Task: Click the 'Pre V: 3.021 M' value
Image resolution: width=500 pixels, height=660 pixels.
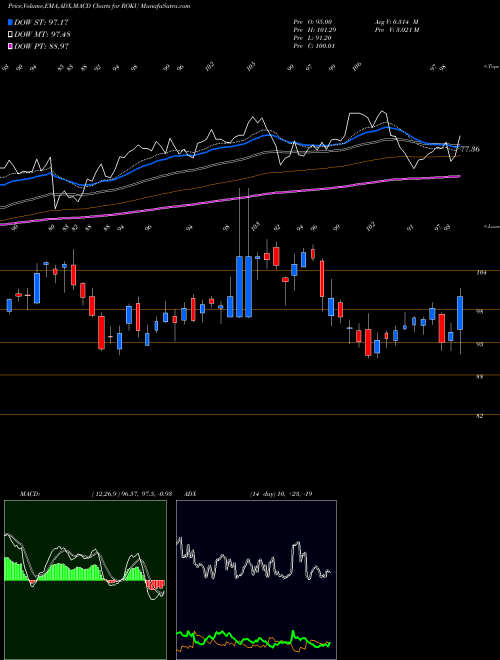Action: [x=396, y=30]
